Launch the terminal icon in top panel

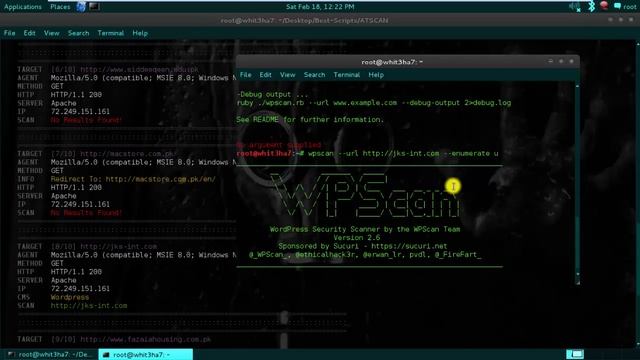click(x=94, y=7)
